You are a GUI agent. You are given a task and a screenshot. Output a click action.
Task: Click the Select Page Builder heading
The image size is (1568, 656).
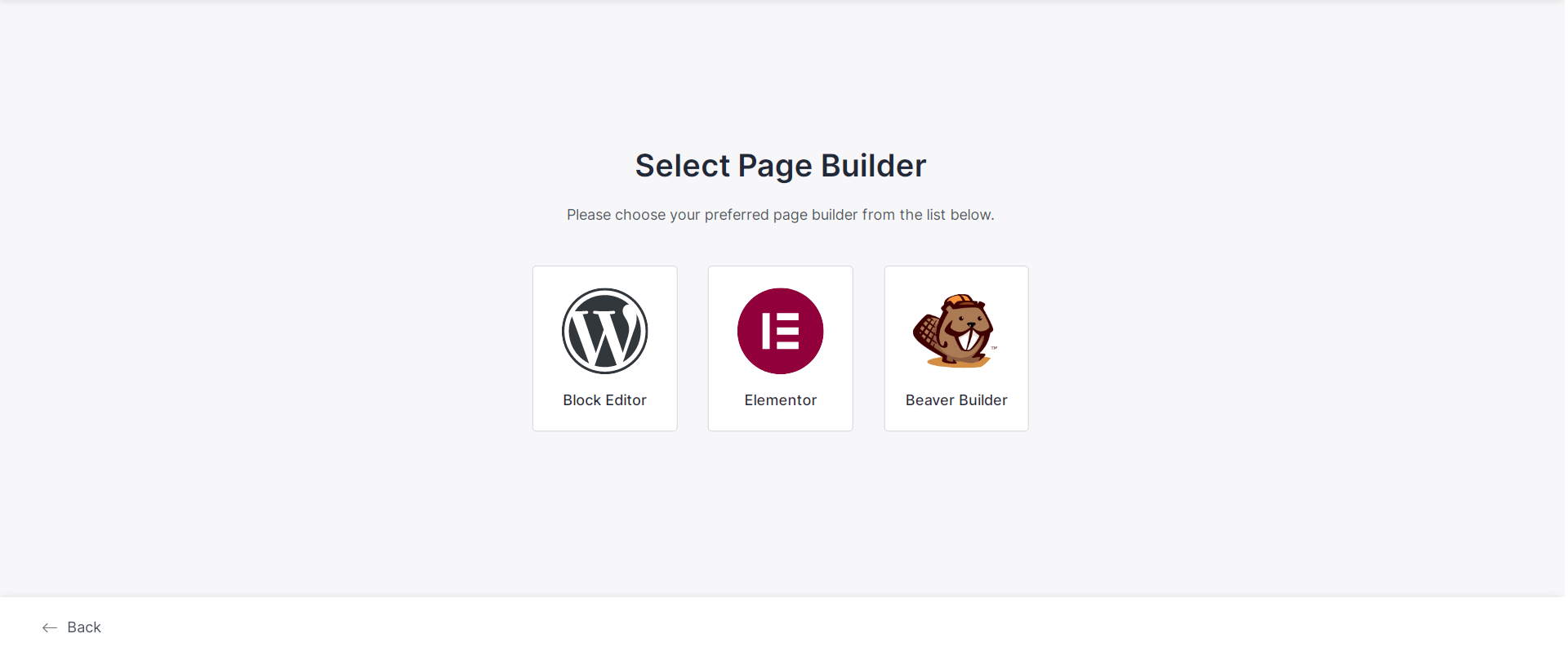781,166
